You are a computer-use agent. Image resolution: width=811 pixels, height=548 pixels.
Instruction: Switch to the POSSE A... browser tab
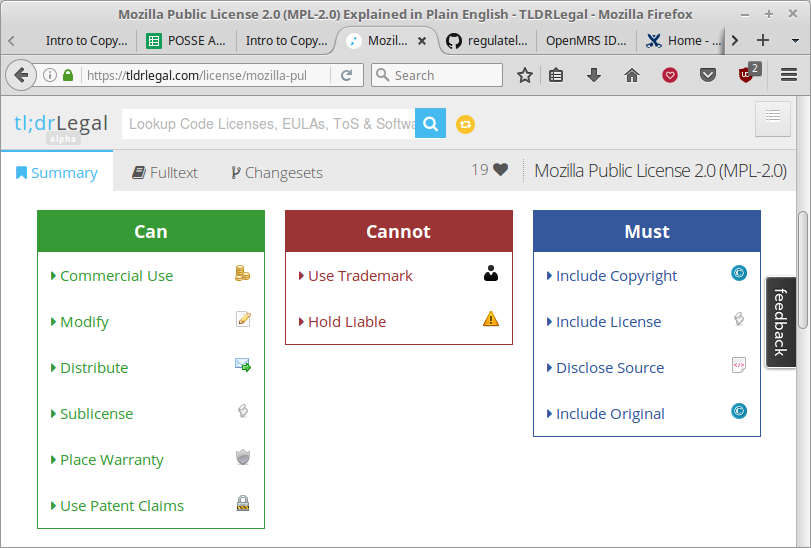coord(186,40)
